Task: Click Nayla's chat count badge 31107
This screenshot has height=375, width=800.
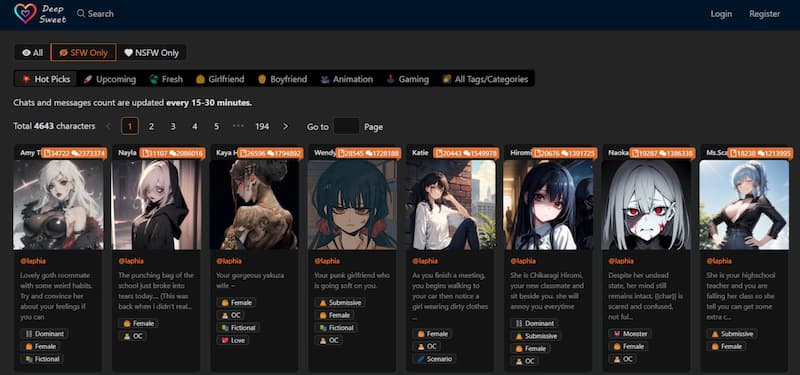Action: [x=172, y=153]
